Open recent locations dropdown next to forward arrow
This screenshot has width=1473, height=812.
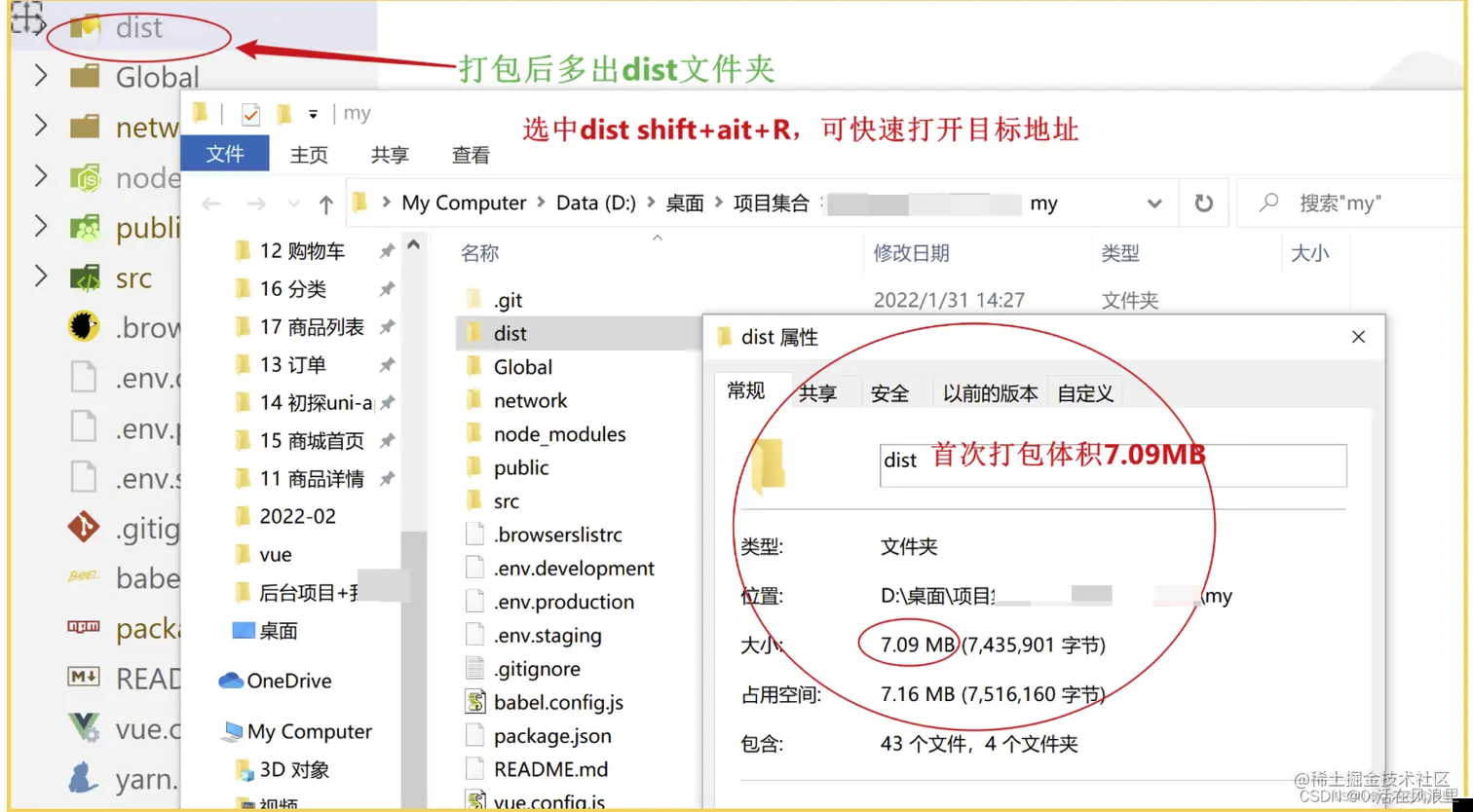click(x=293, y=203)
